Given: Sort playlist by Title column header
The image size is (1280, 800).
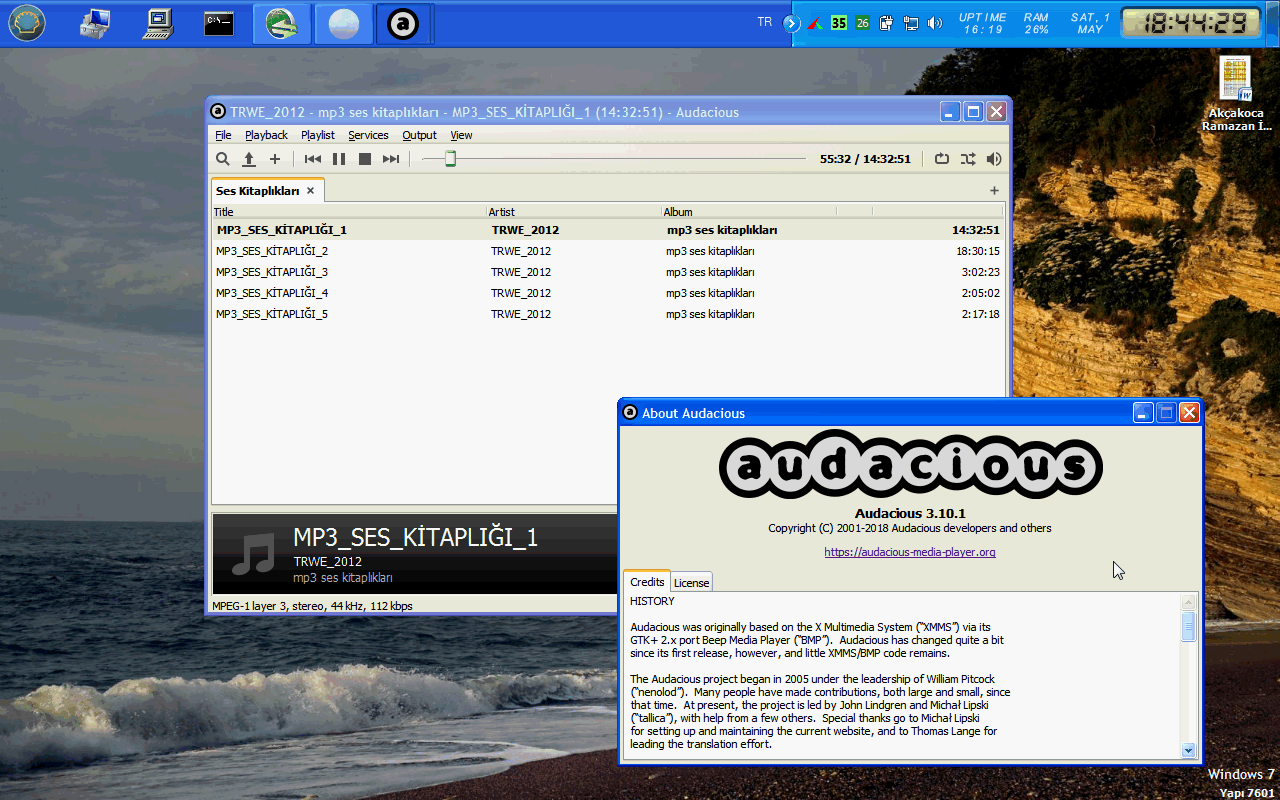Looking at the screenshot, I should click(x=348, y=211).
